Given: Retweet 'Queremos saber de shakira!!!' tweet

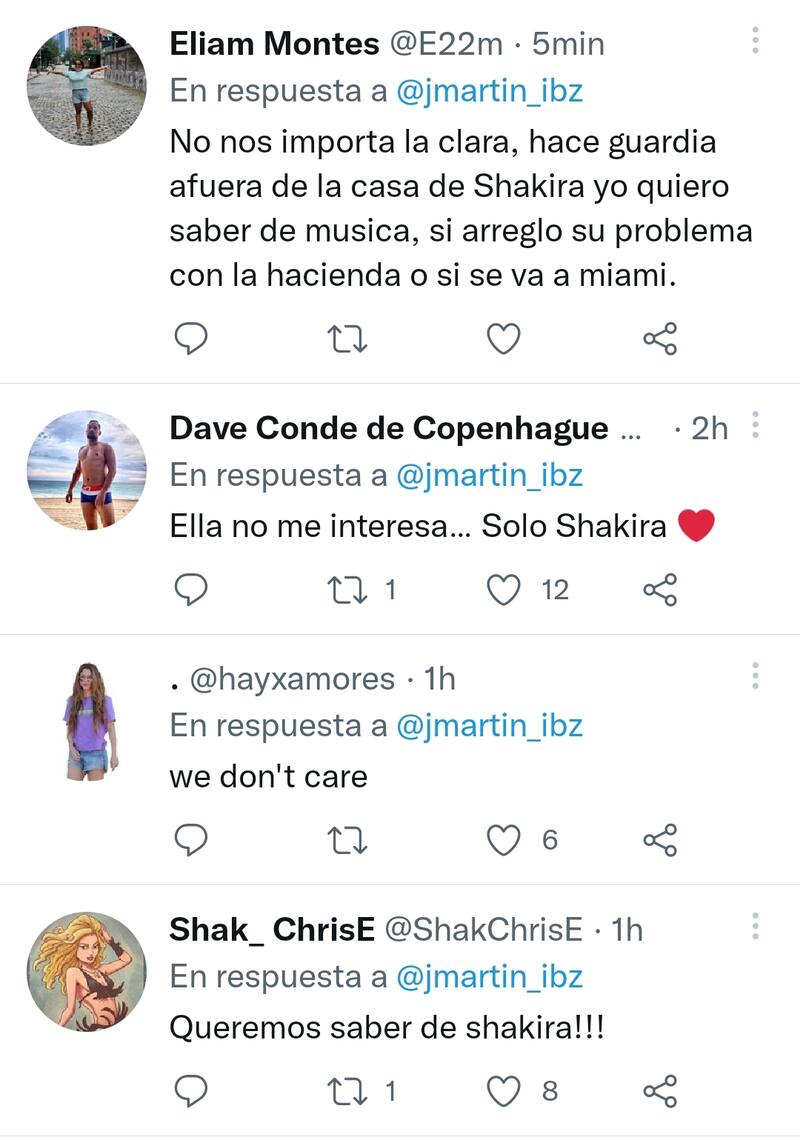Looking at the screenshot, I should [x=348, y=1090].
